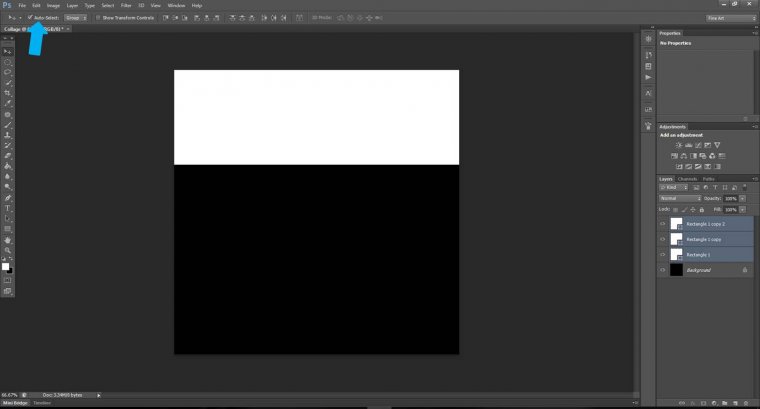Open the Fill slider dropdown arrow
760x409 pixels.
pos(743,209)
